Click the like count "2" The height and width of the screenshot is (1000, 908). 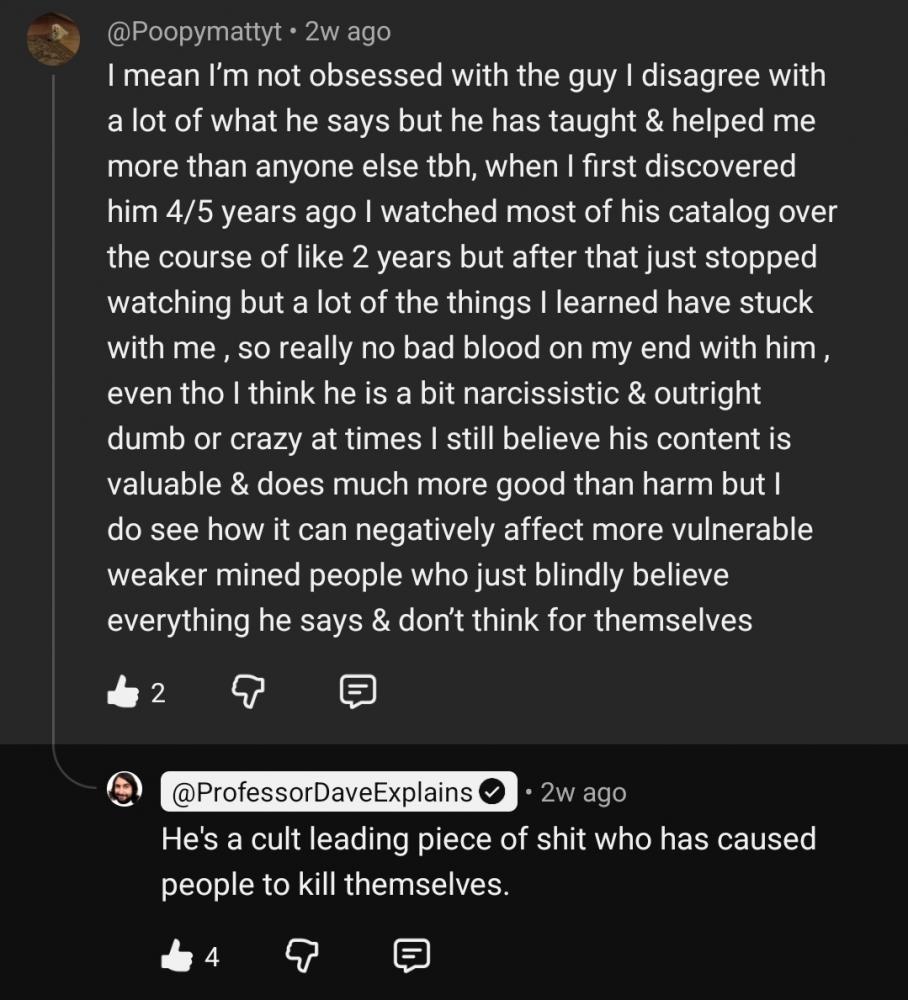pyautogui.click(x=158, y=692)
